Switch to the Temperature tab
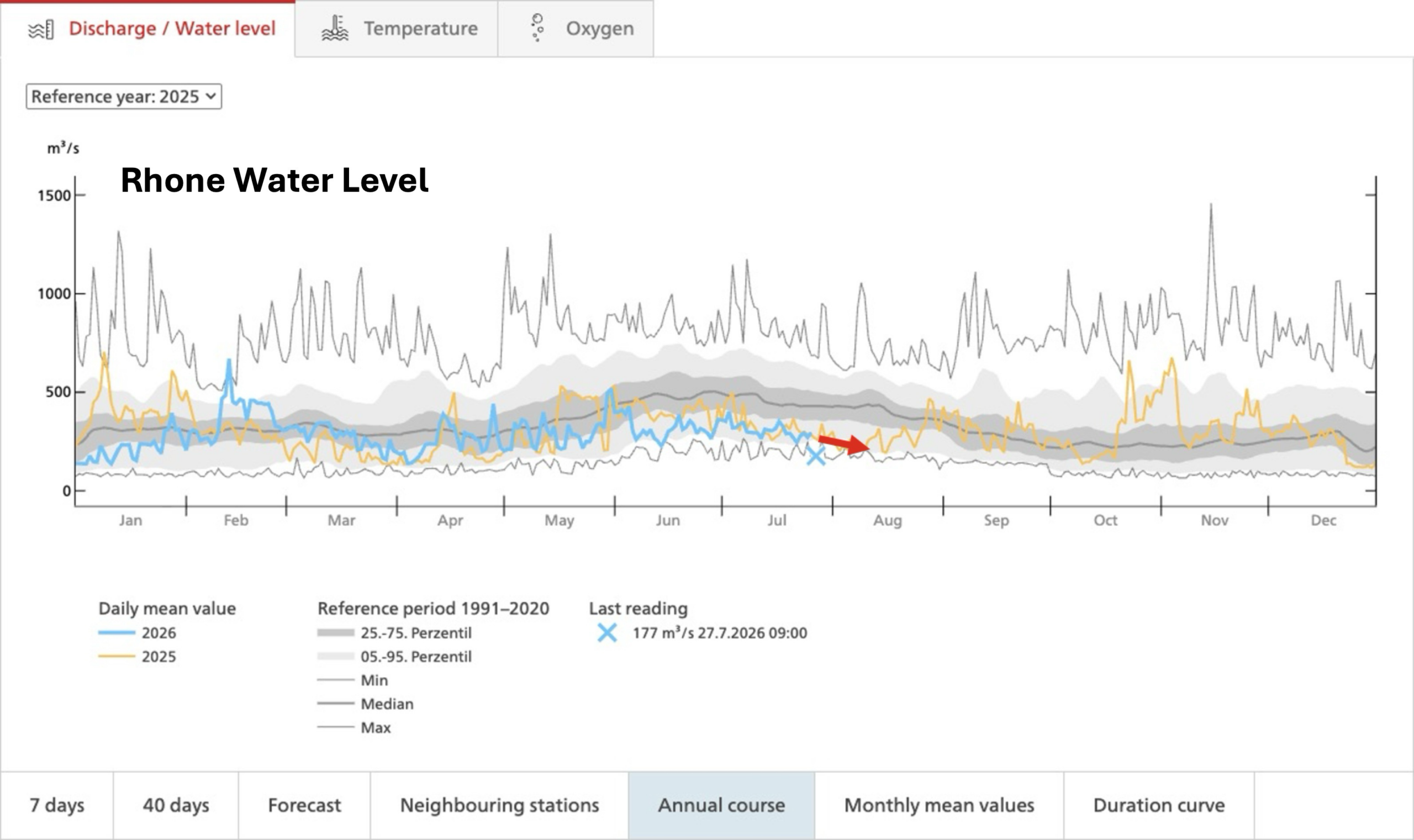This screenshot has height=840, width=1414. tap(396, 28)
